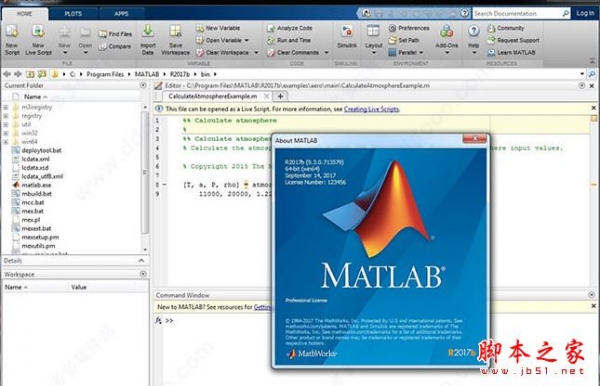The width and height of the screenshot is (600, 386).
Task: Open Set Path dialog
Action: pyautogui.click(x=404, y=40)
